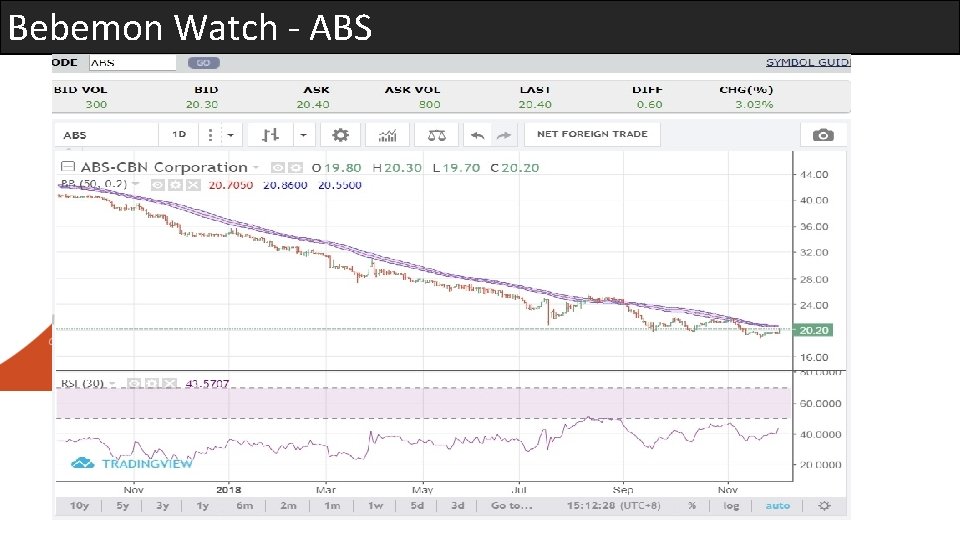Toggle log scale

pos(731,506)
